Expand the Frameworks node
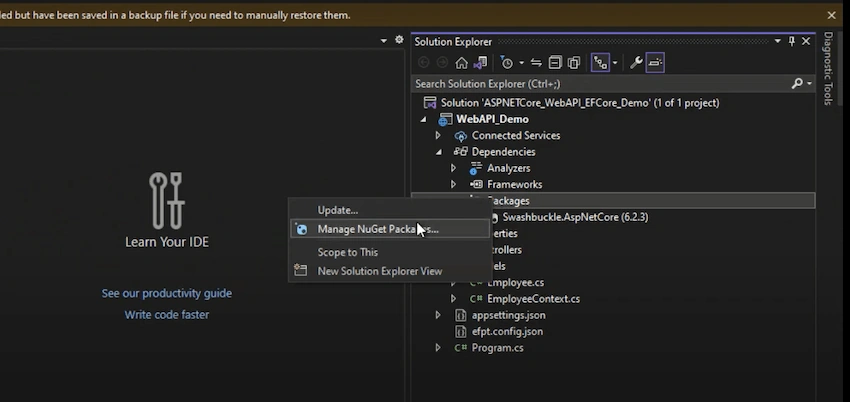This screenshot has height=402, width=850. point(453,185)
